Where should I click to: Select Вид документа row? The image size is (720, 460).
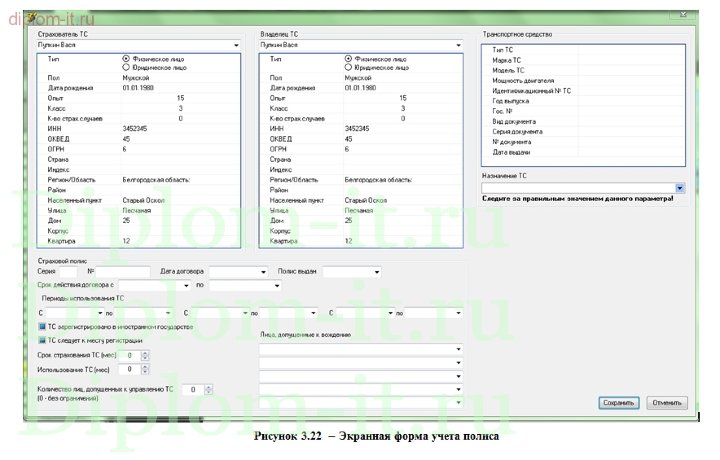point(583,121)
